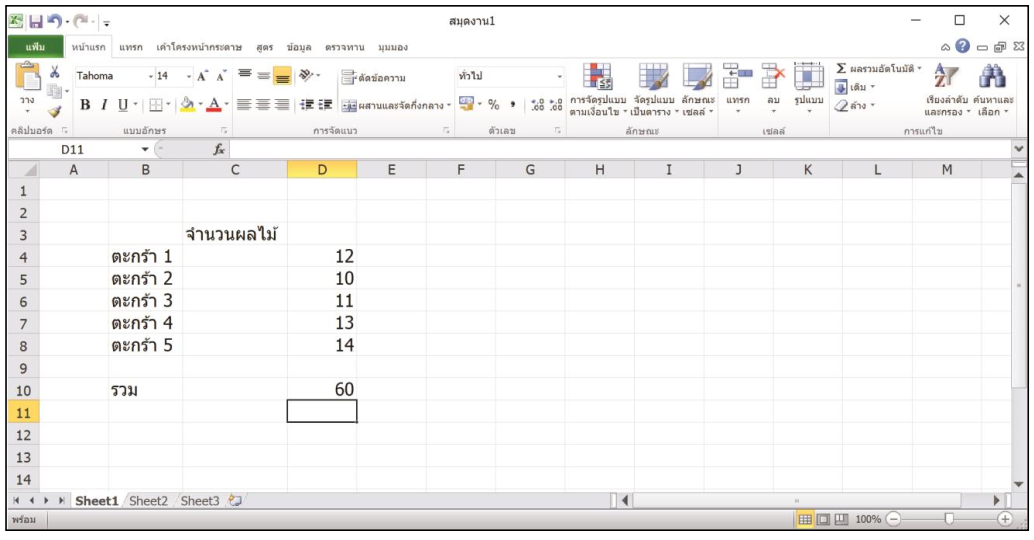
Task: Select cell D10 containing 60
Action: 321,389
